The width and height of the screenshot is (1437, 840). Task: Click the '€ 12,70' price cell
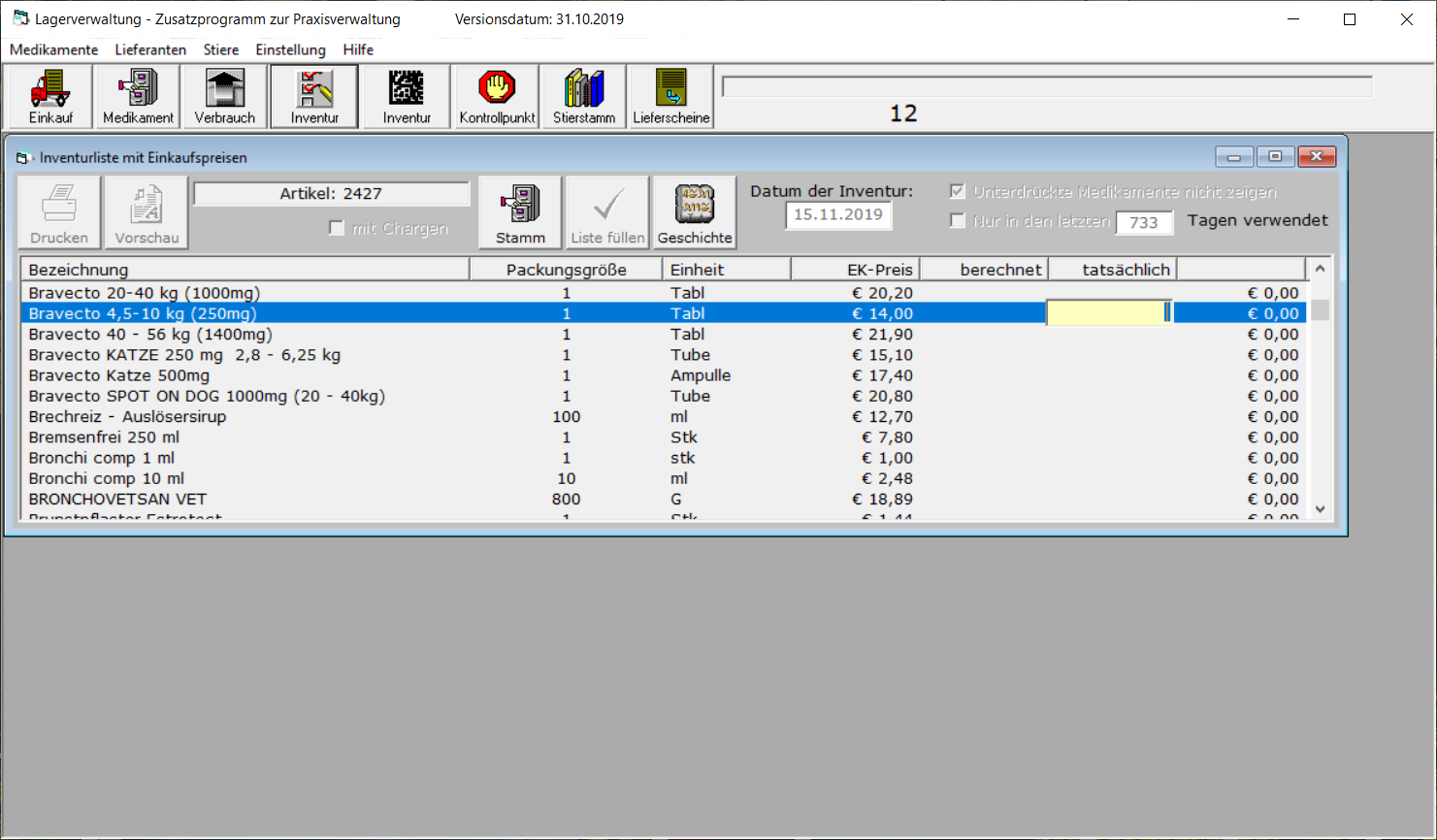pos(882,417)
